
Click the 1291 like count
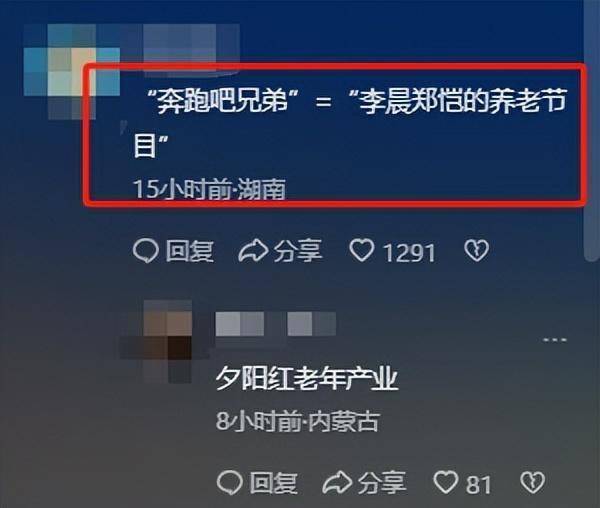pos(409,253)
